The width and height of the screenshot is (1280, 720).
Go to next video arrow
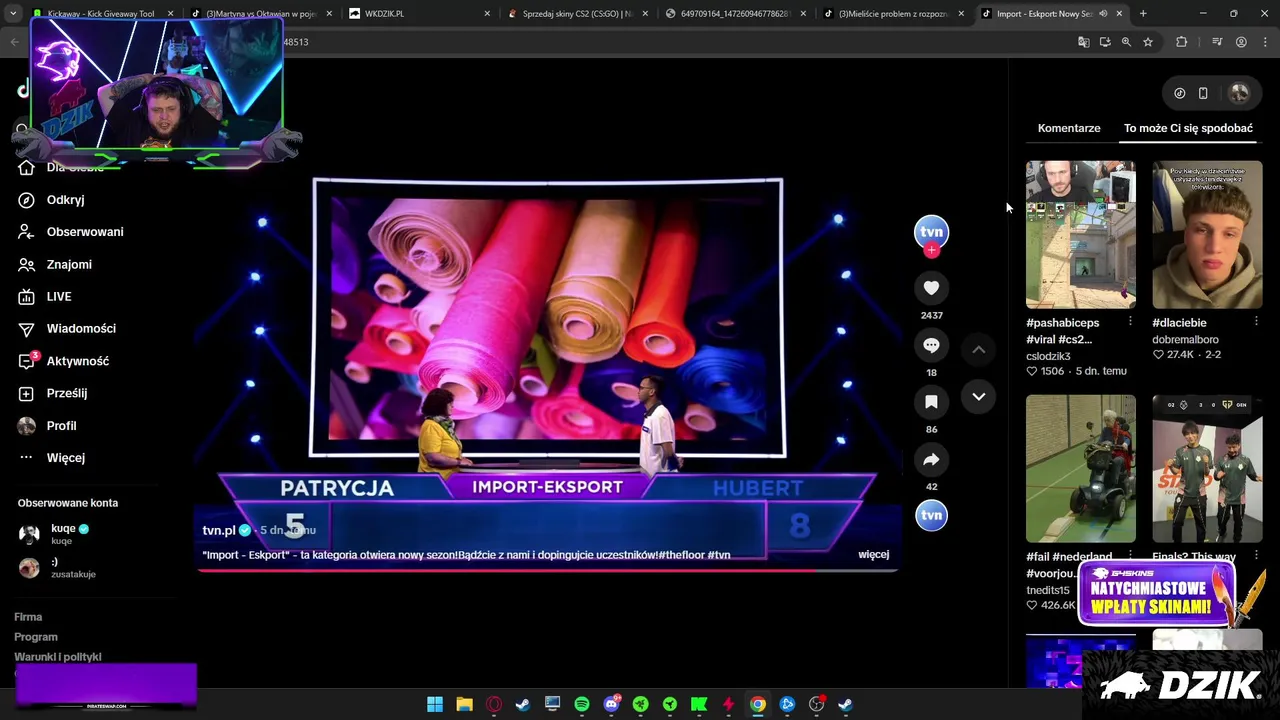click(979, 397)
